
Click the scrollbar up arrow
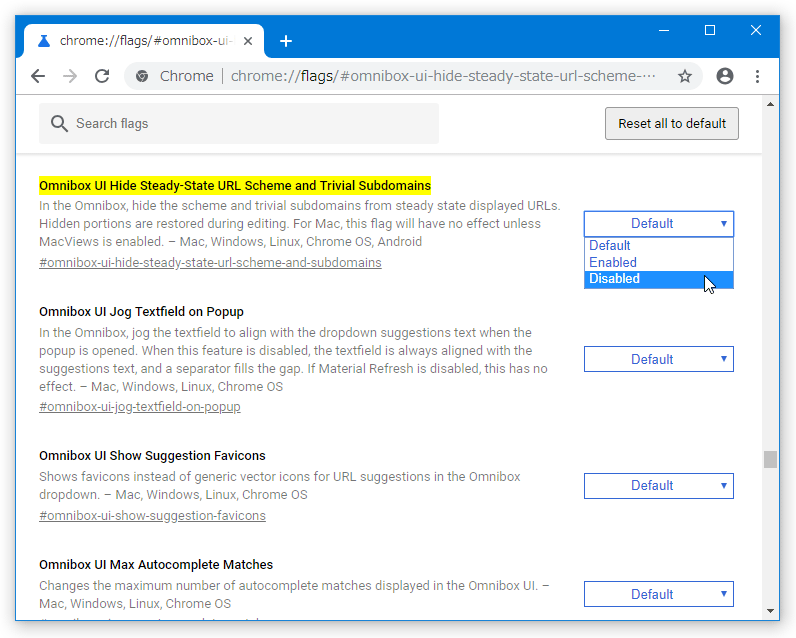click(x=770, y=104)
